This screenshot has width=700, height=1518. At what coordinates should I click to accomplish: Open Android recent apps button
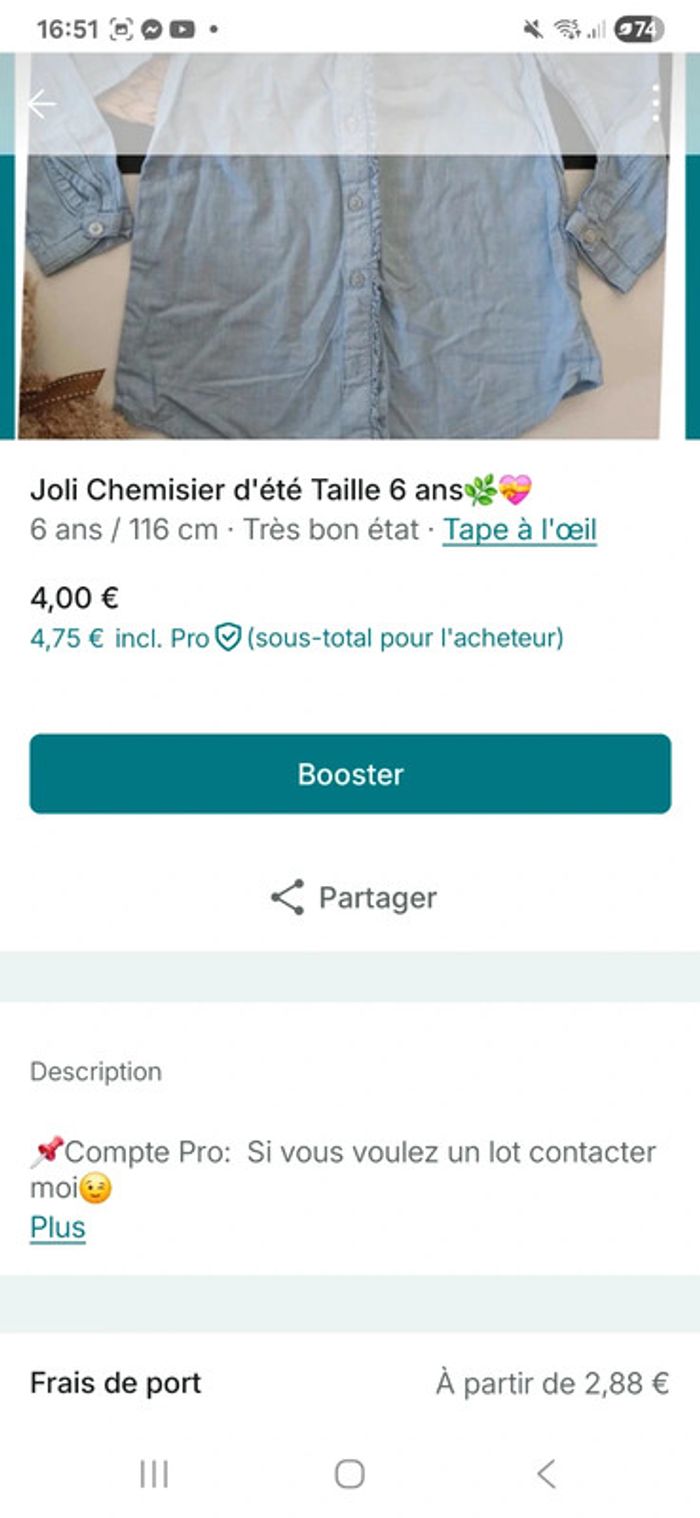pyautogui.click(x=154, y=1473)
